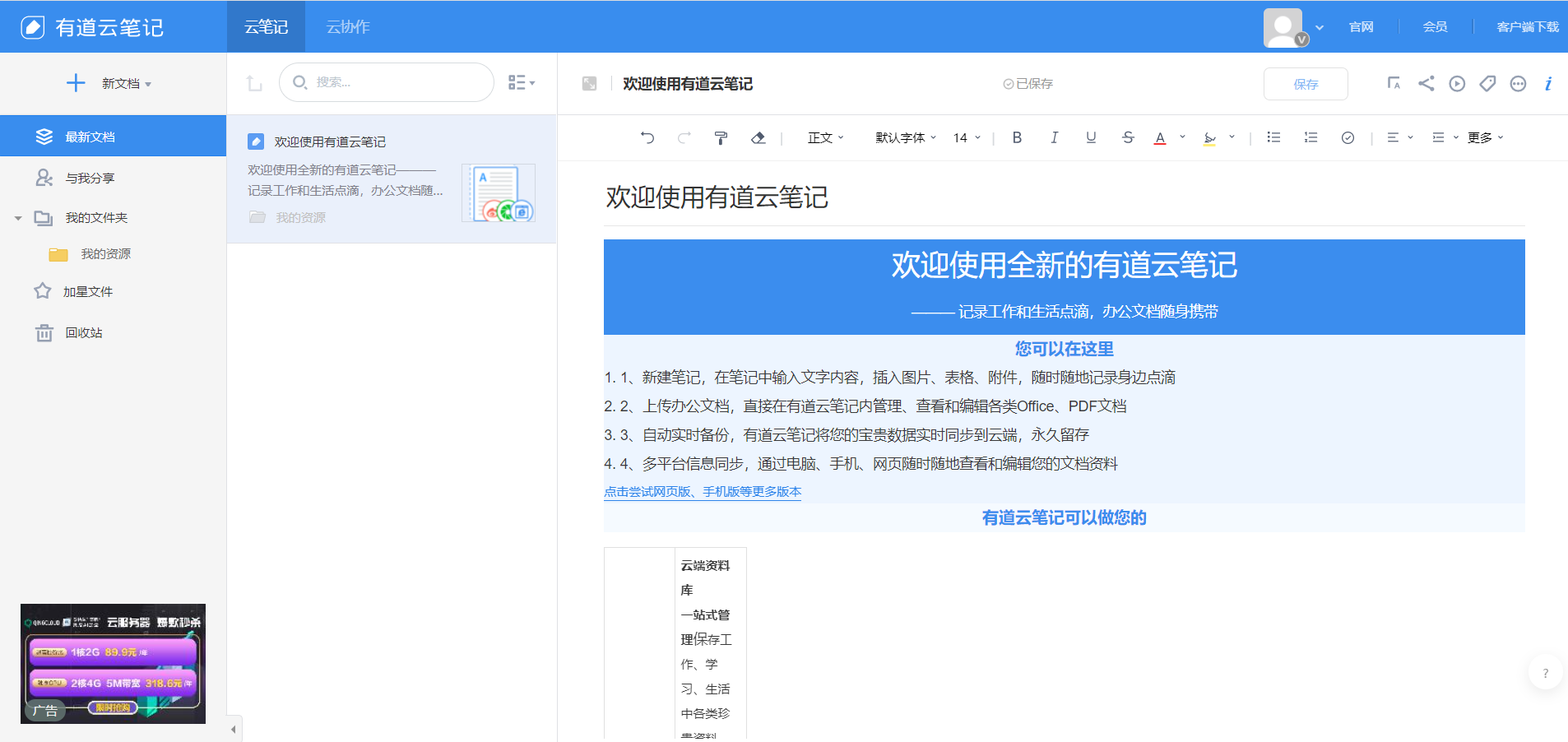Screen dimensions: 1568x742
Task: Clear formatting with eraser icon
Action: pyautogui.click(x=758, y=137)
